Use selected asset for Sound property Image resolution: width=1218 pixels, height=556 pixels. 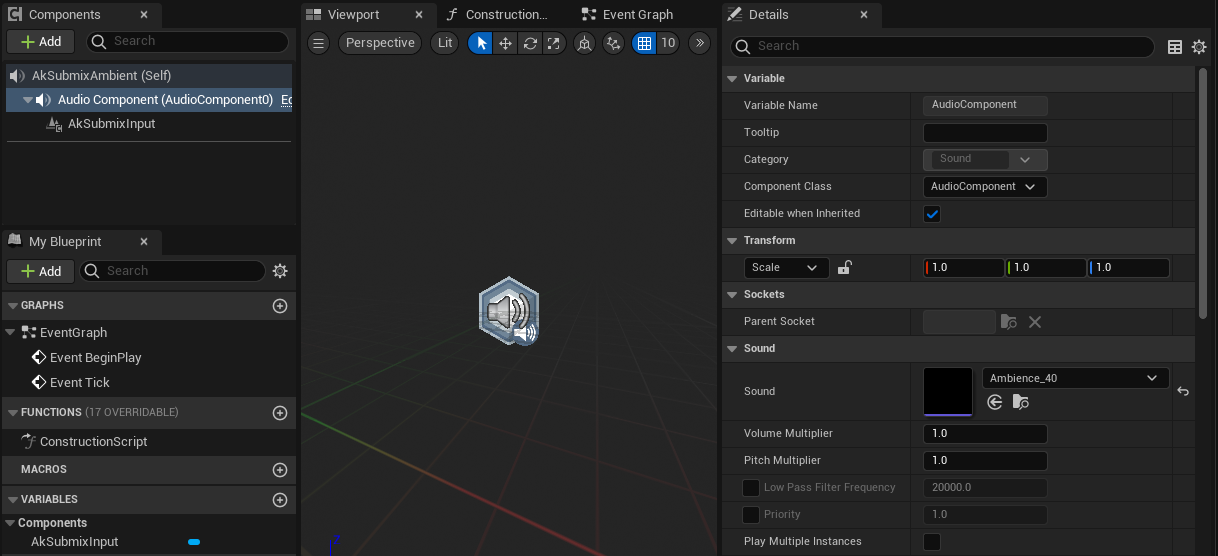[x=995, y=402]
